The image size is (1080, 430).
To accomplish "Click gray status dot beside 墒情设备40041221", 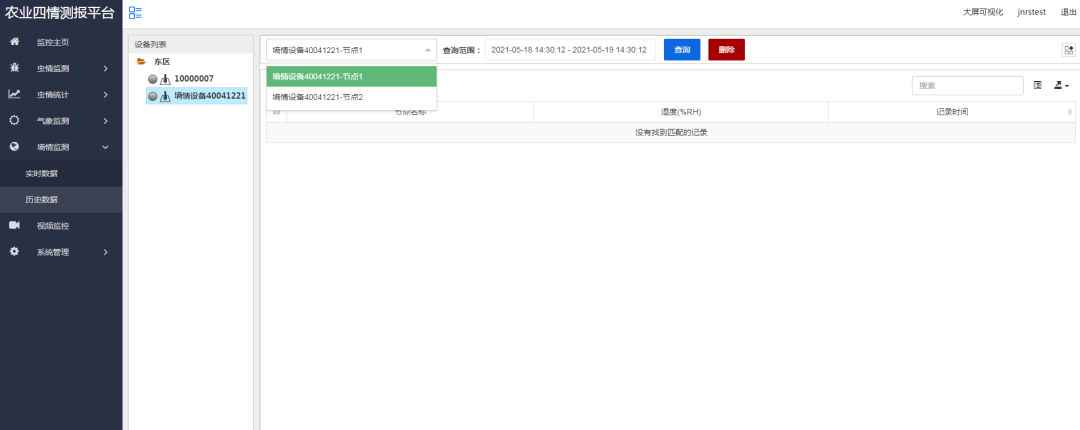I will [153, 96].
